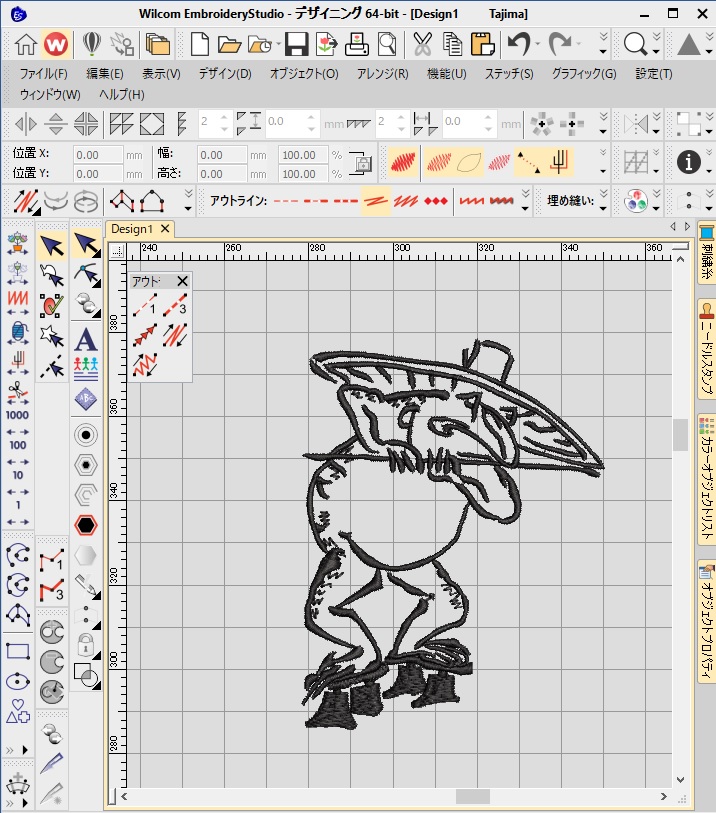Click the information i icon
Image resolution: width=716 pixels, height=813 pixels.
pos(689,162)
